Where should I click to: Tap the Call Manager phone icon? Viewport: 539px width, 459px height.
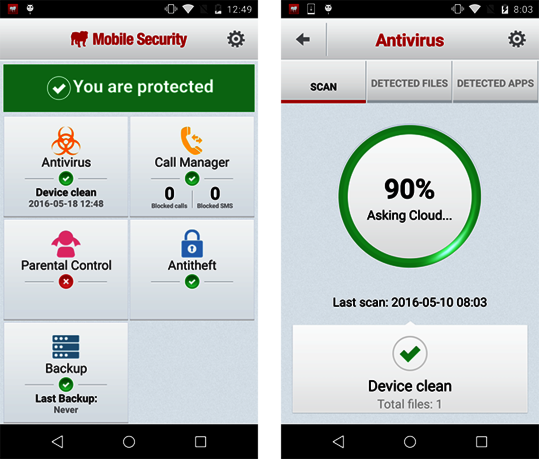(x=192, y=140)
